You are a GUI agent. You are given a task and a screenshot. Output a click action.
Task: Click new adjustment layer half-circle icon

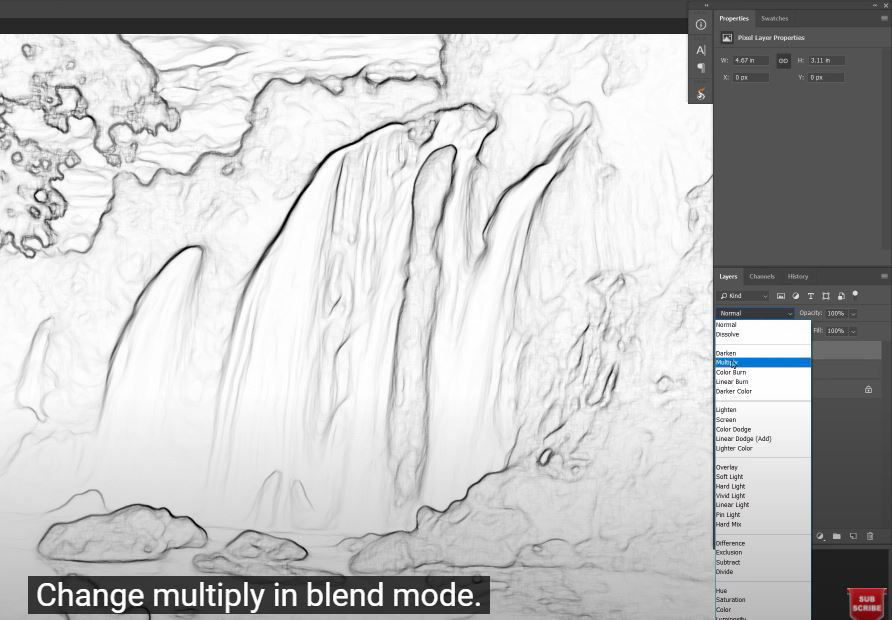[820, 536]
